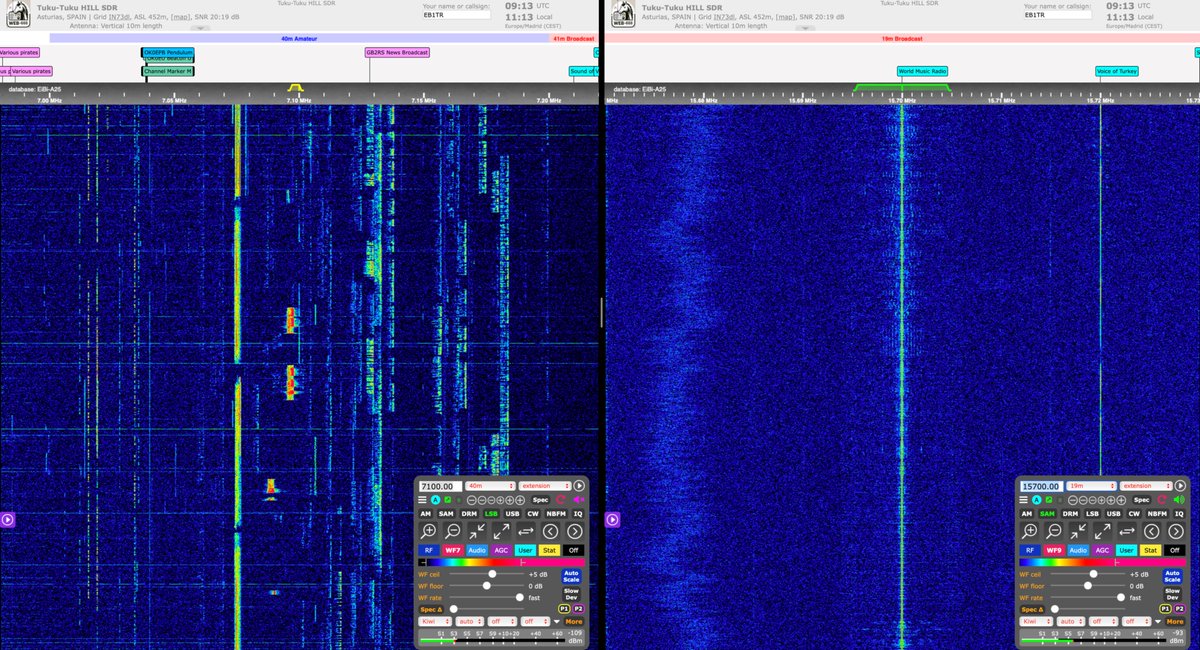Select IQ mode in right panel
Screen dimensions: 1200x650
(1179, 514)
